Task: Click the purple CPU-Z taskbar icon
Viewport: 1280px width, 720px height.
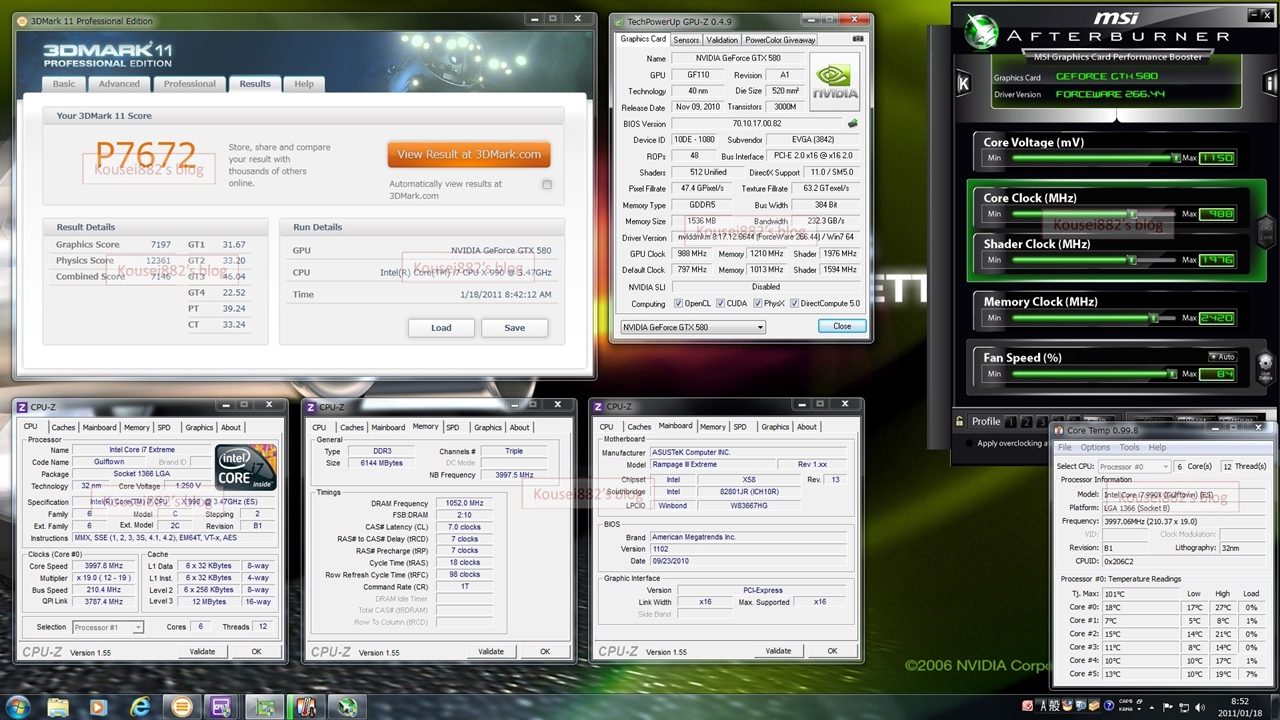Action: coord(223,707)
